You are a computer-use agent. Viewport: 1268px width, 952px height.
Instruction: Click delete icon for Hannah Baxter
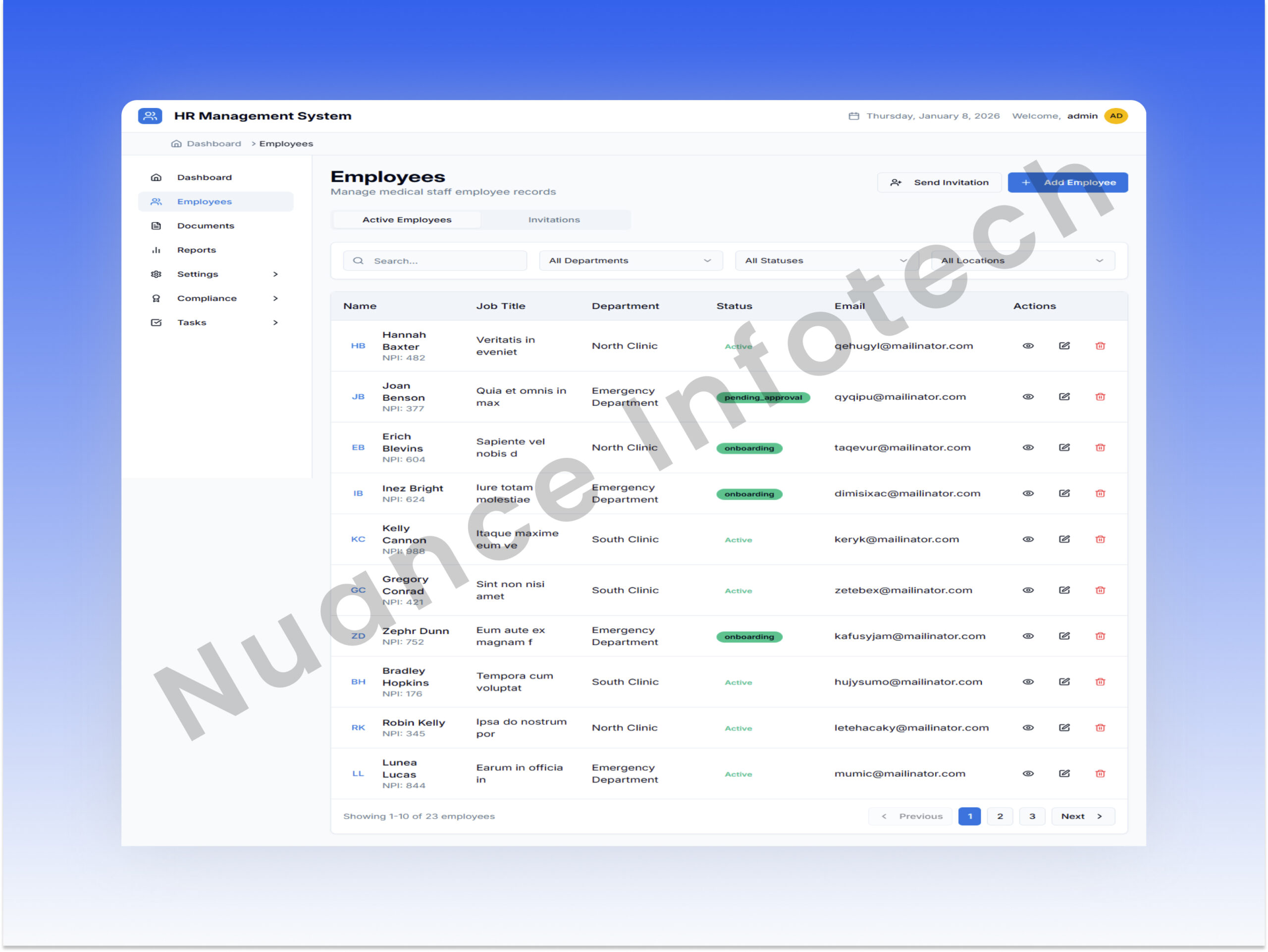point(1100,346)
